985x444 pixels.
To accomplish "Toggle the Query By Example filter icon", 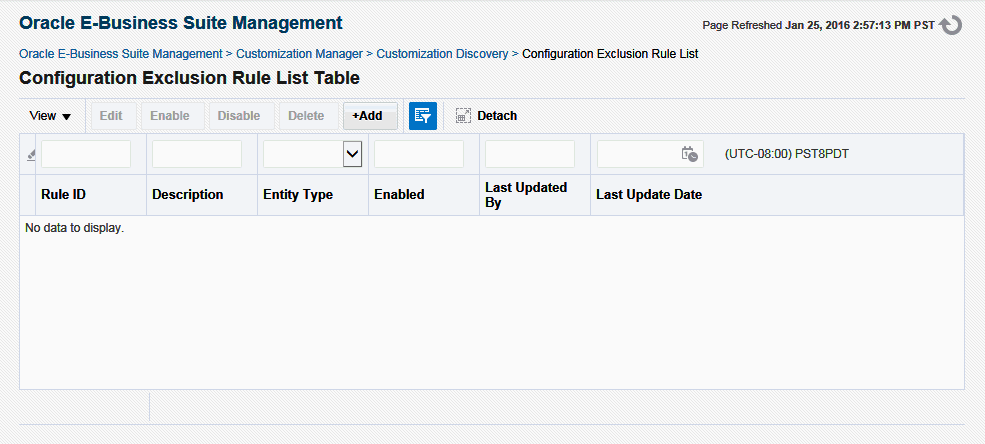I will 423,116.
